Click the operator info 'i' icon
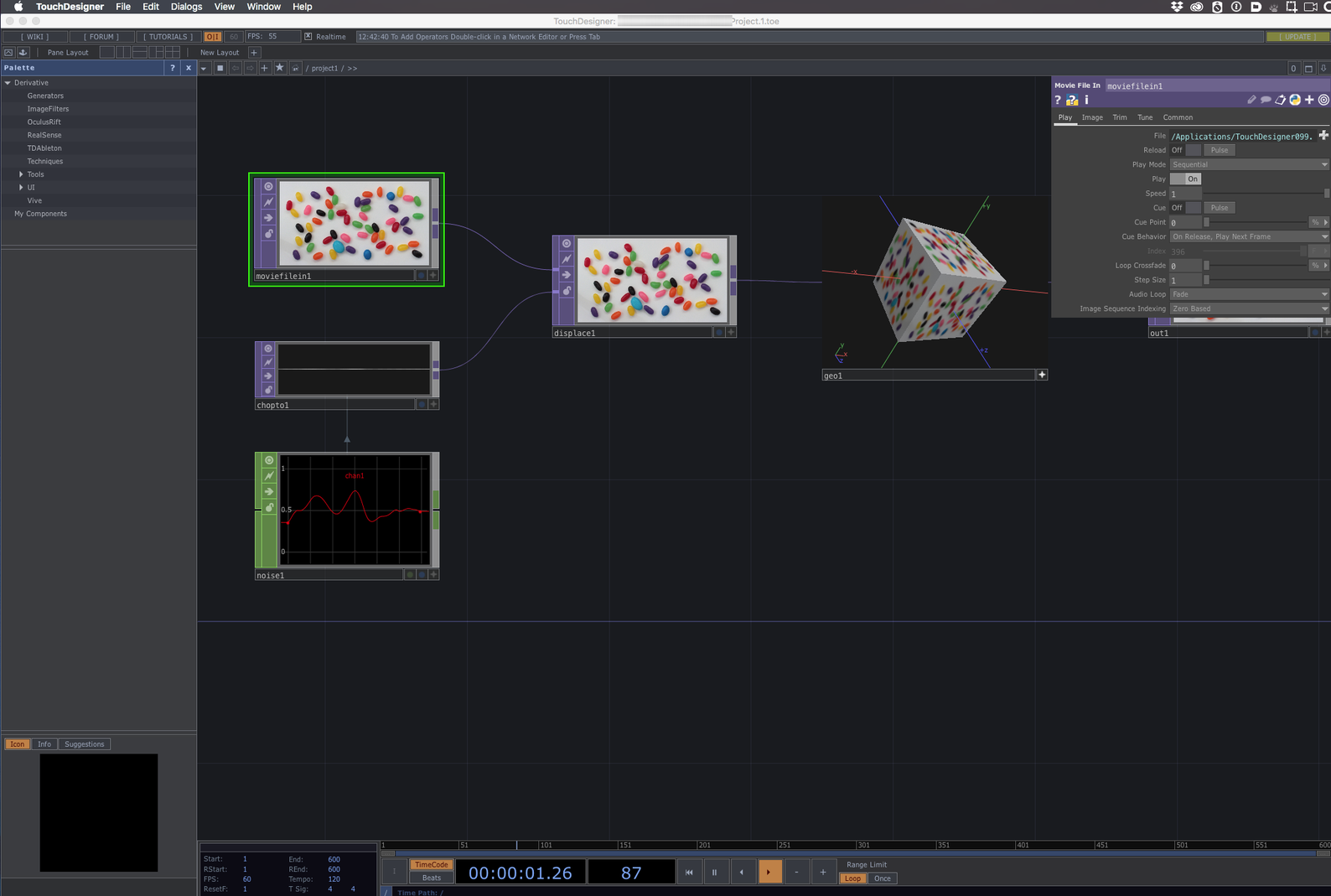The width and height of the screenshot is (1331, 896). tap(1086, 100)
